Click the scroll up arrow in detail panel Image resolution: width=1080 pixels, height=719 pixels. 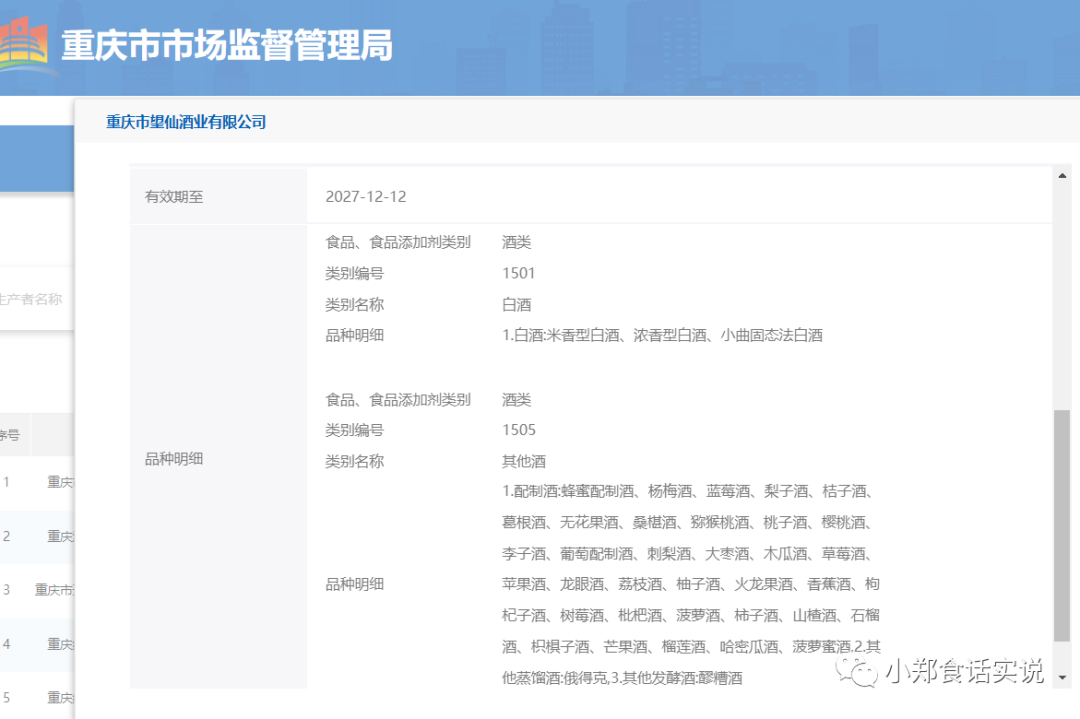(x=1062, y=176)
